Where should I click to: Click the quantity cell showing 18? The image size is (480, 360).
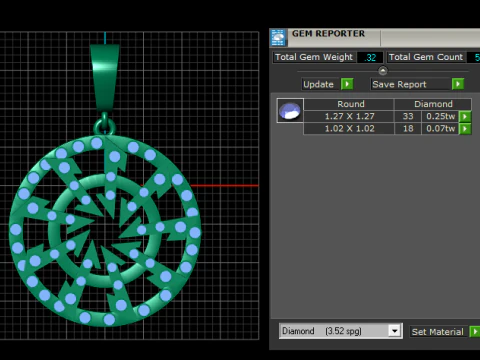pyautogui.click(x=408, y=129)
